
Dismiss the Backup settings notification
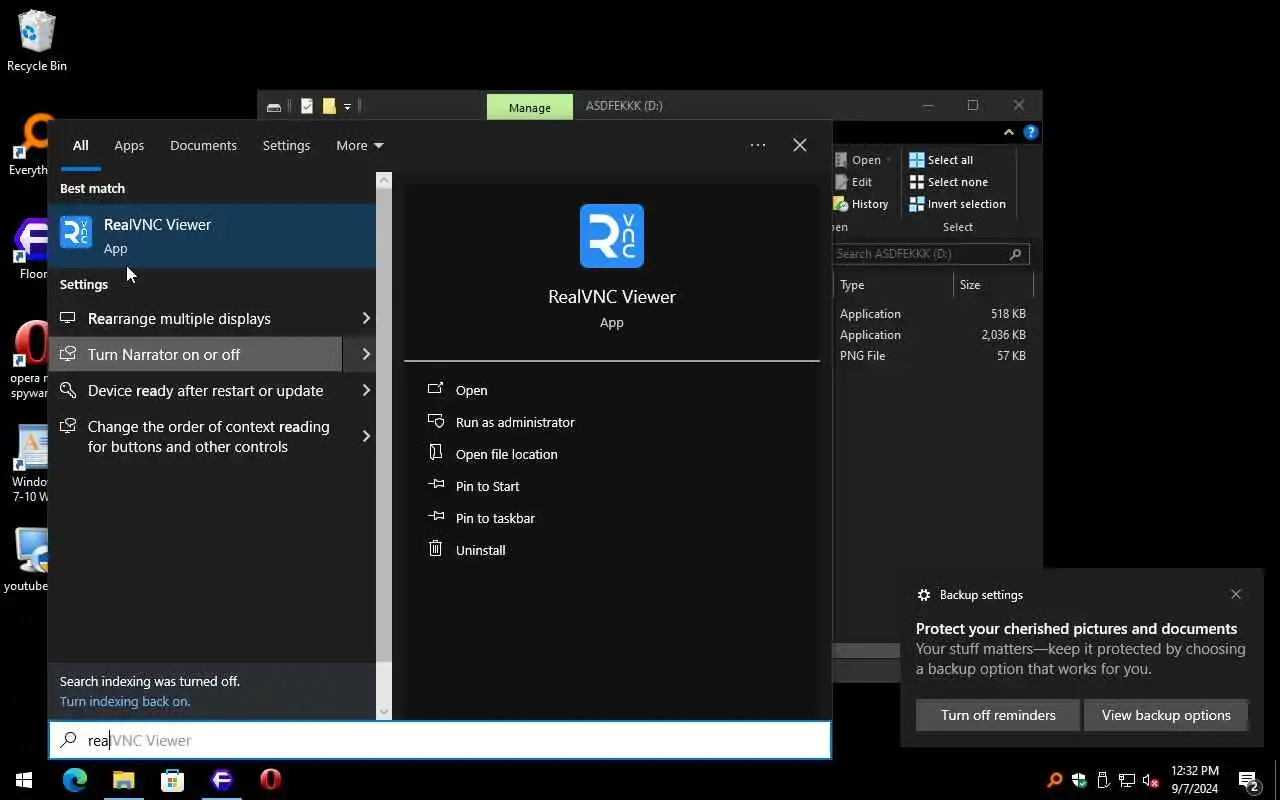click(1236, 594)
